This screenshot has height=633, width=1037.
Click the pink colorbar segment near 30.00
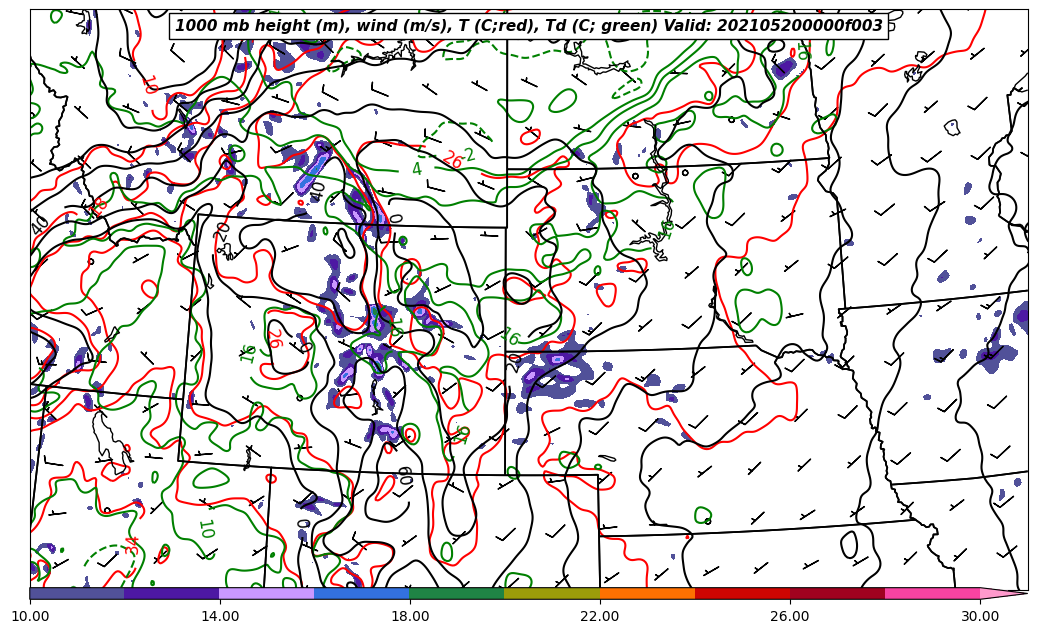click(932, 593)
